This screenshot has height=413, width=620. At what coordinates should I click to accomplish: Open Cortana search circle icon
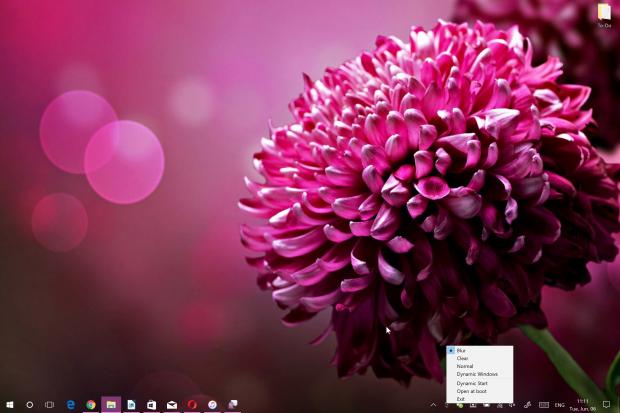(30, 405)
